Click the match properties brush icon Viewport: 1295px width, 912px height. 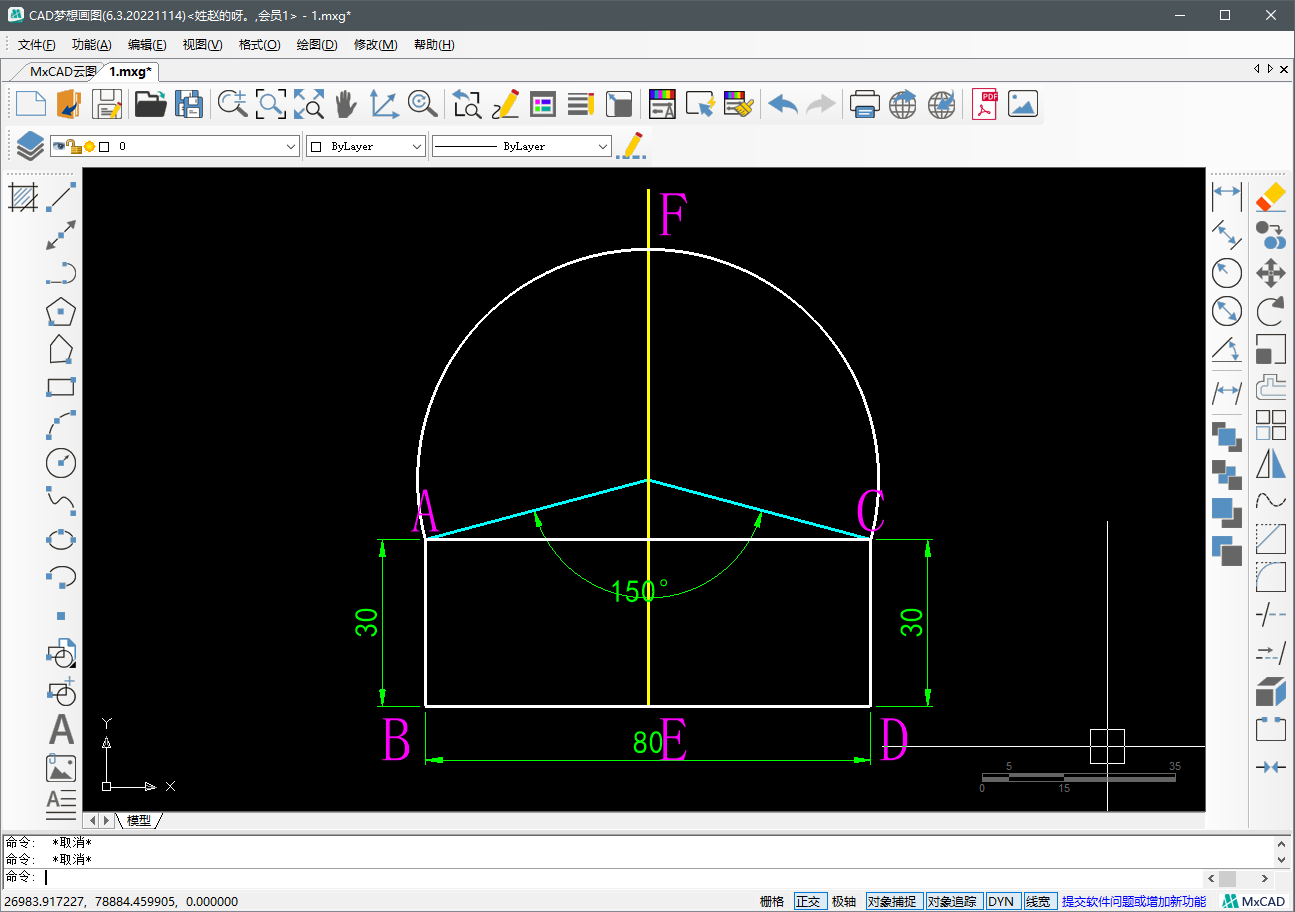737,104
